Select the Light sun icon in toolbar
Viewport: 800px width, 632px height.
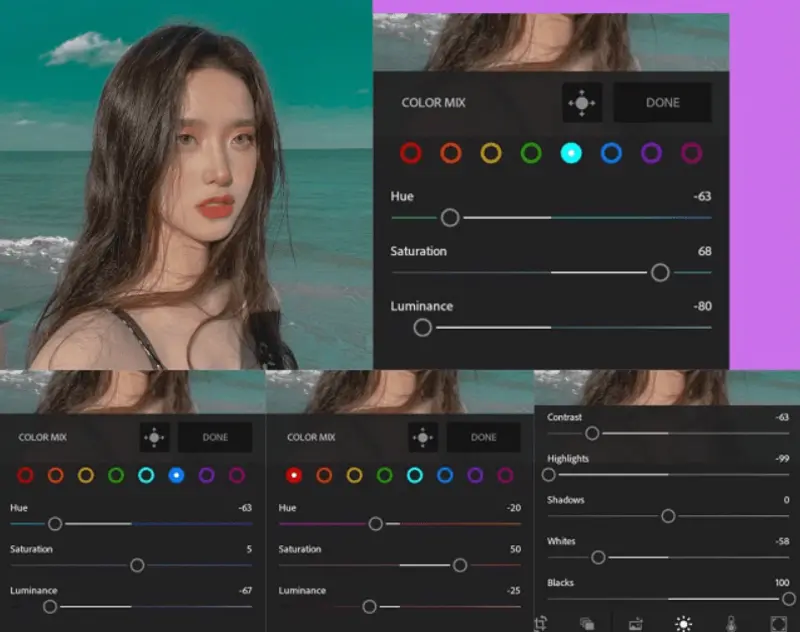[683, 623]
